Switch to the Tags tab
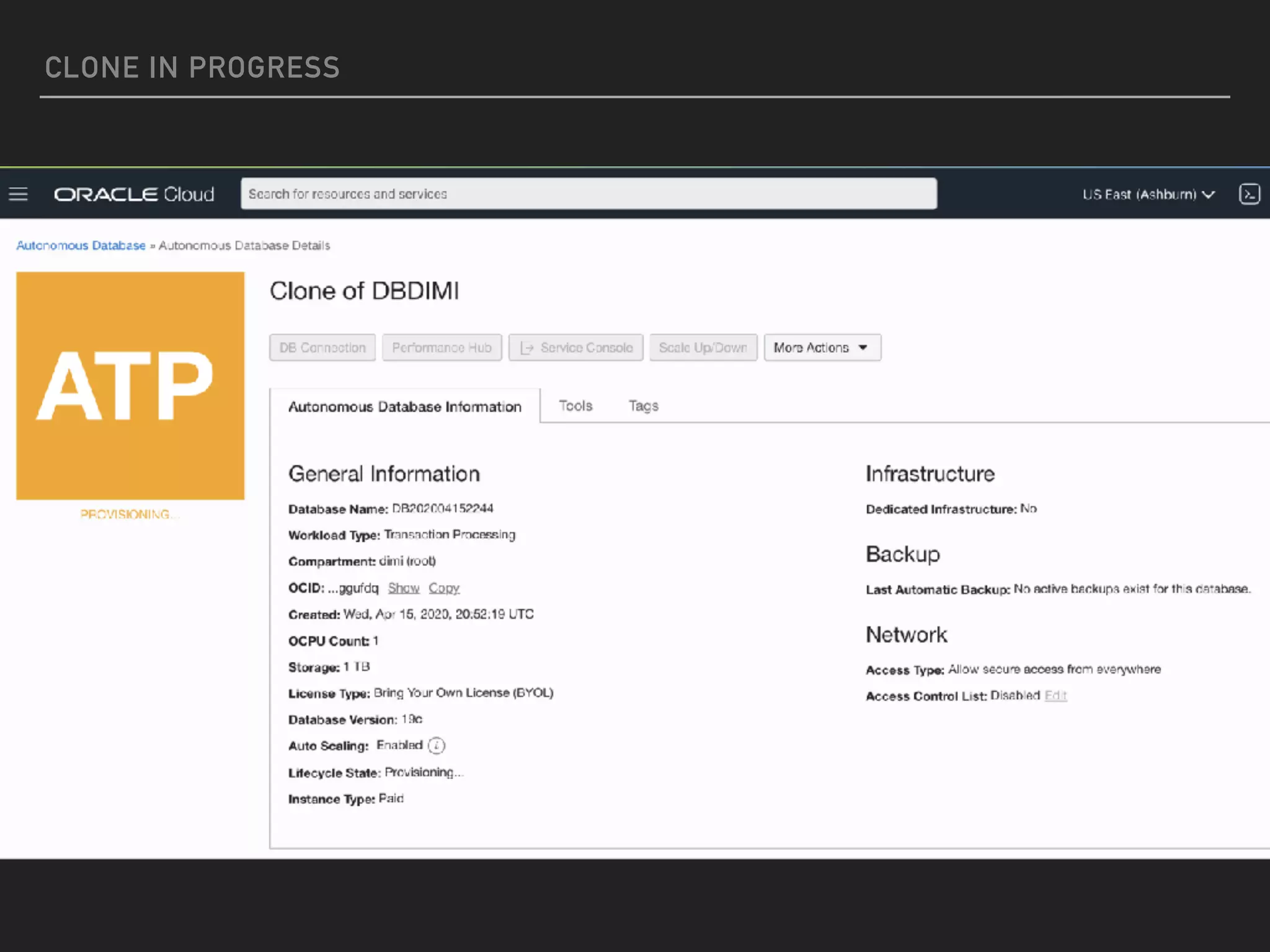The image size is (1270, 952). [x=643, y=406]
